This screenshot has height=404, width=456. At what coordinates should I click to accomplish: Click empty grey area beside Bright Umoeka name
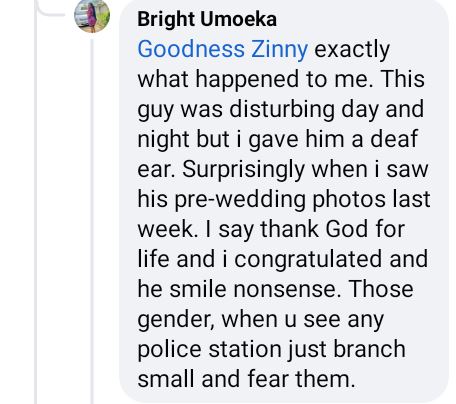click(x=360, y=19)
